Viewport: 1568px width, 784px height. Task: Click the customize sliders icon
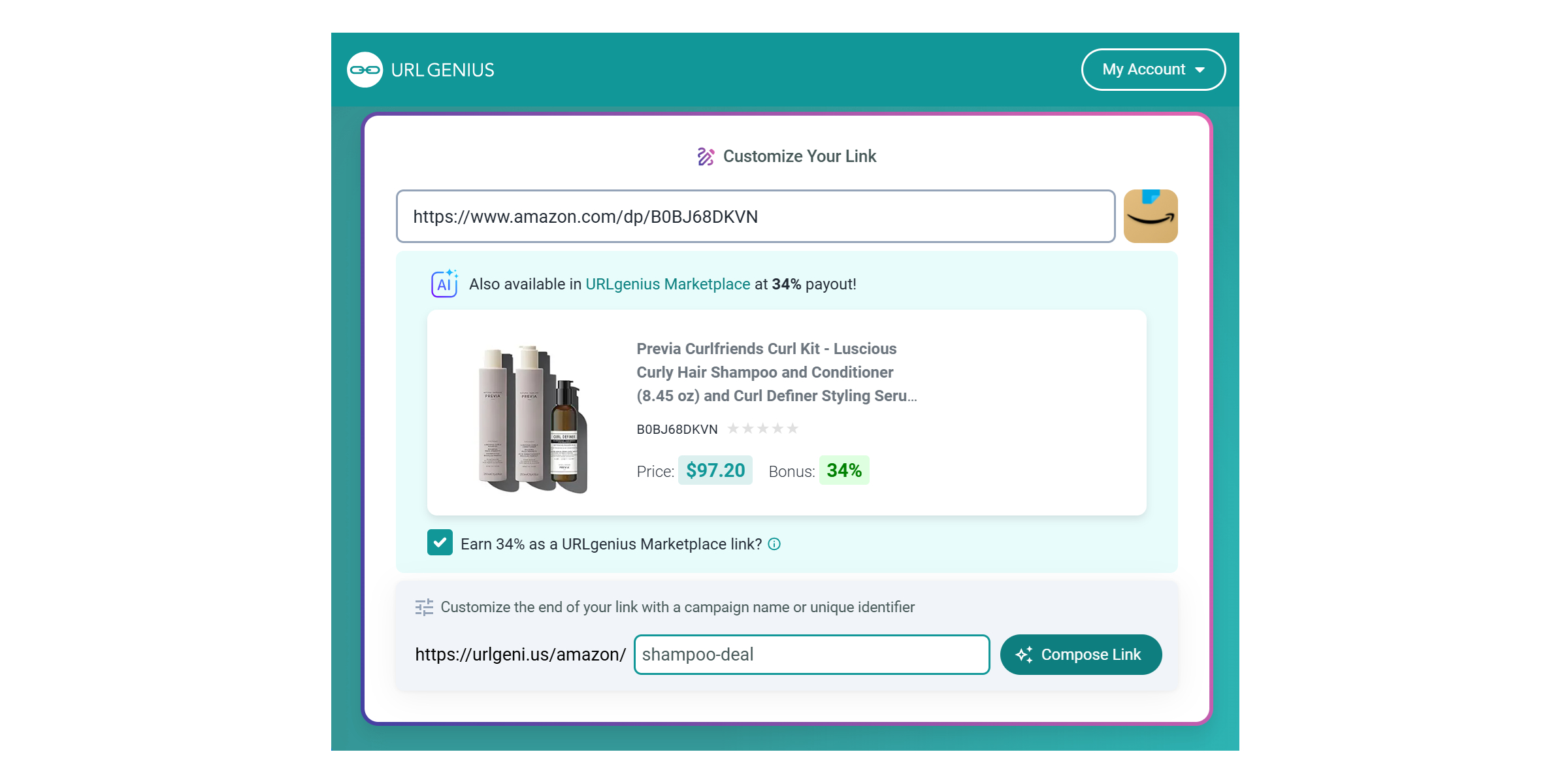[x=424, y=608]
